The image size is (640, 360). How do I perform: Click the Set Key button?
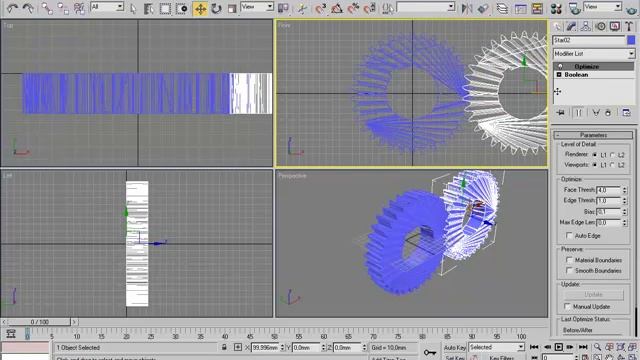point(455,358)
